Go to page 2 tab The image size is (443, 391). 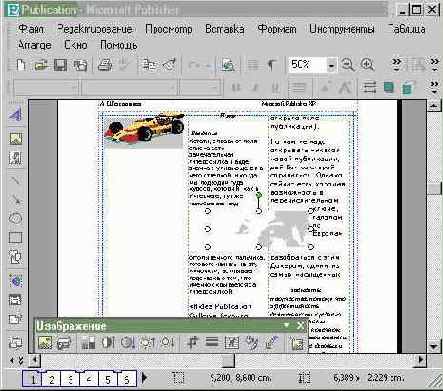click(x=51, y=379)
